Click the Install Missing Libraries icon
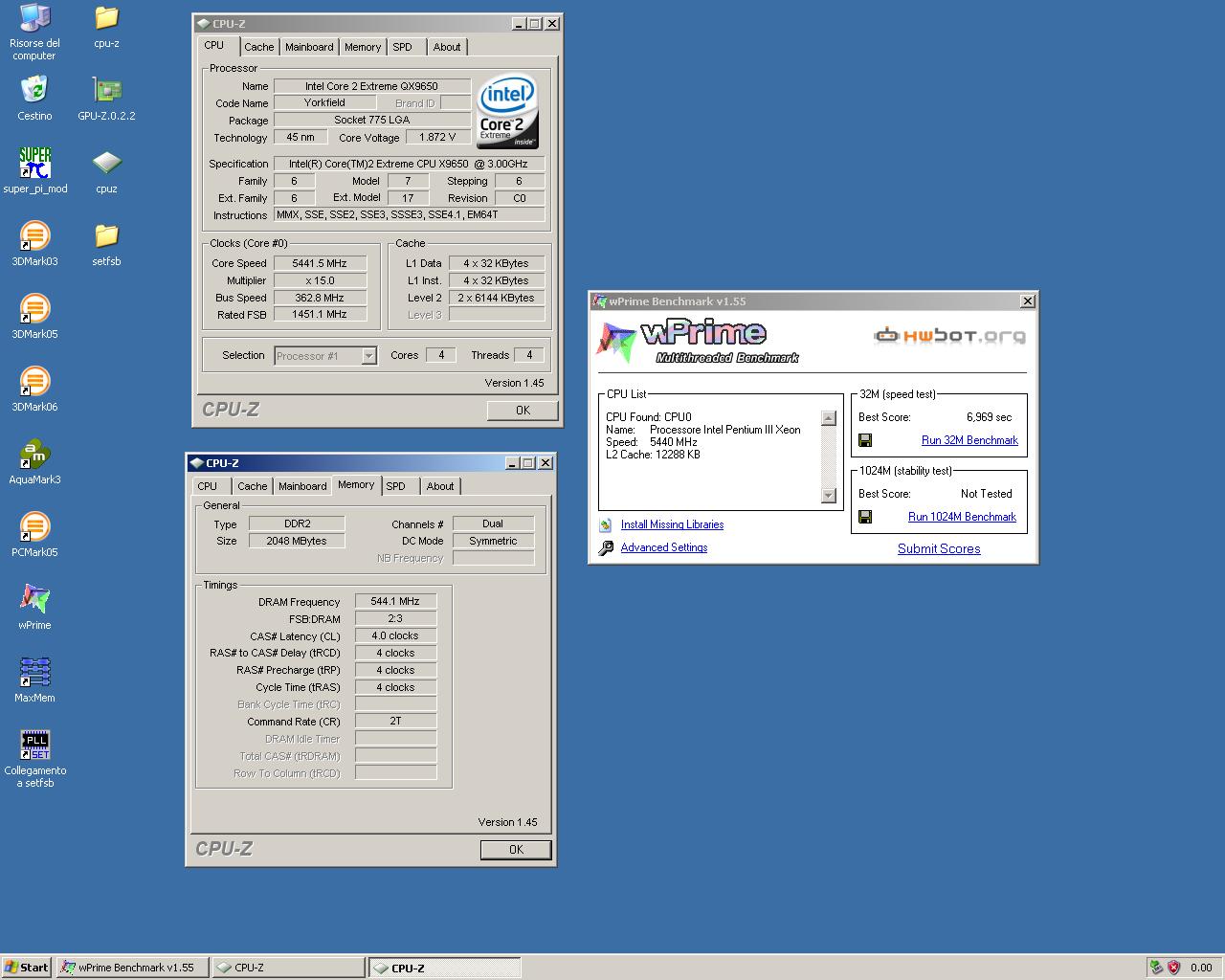Screen dimensions: 1225x980 tap(606, 524)
